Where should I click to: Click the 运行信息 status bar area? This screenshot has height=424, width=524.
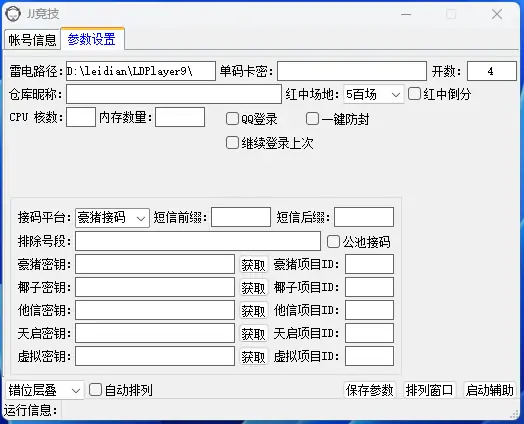pyautogui.click(x=261, y=410)
